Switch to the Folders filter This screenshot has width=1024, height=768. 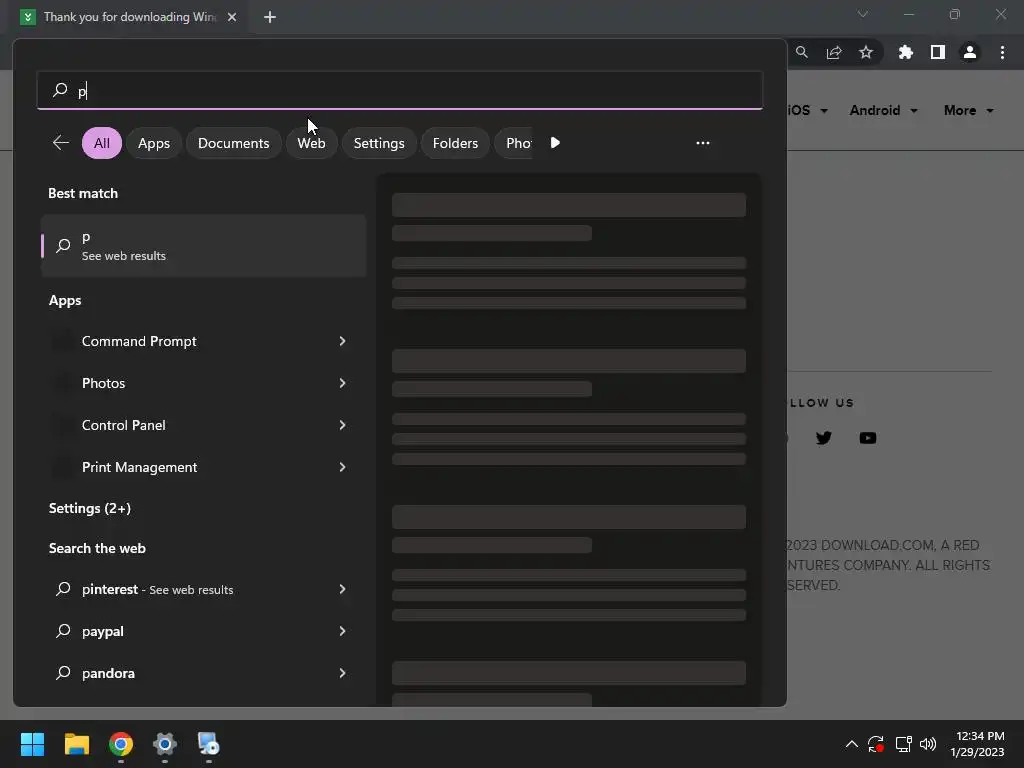coord(455,143)
